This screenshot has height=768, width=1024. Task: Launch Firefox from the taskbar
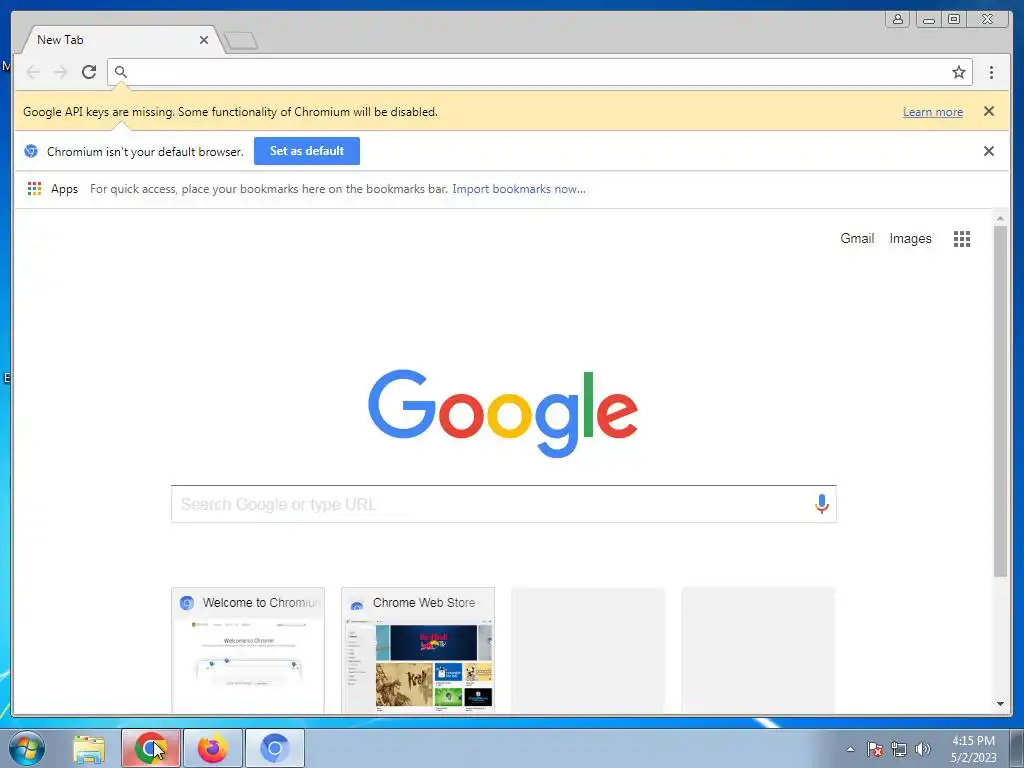click(213, 748)
